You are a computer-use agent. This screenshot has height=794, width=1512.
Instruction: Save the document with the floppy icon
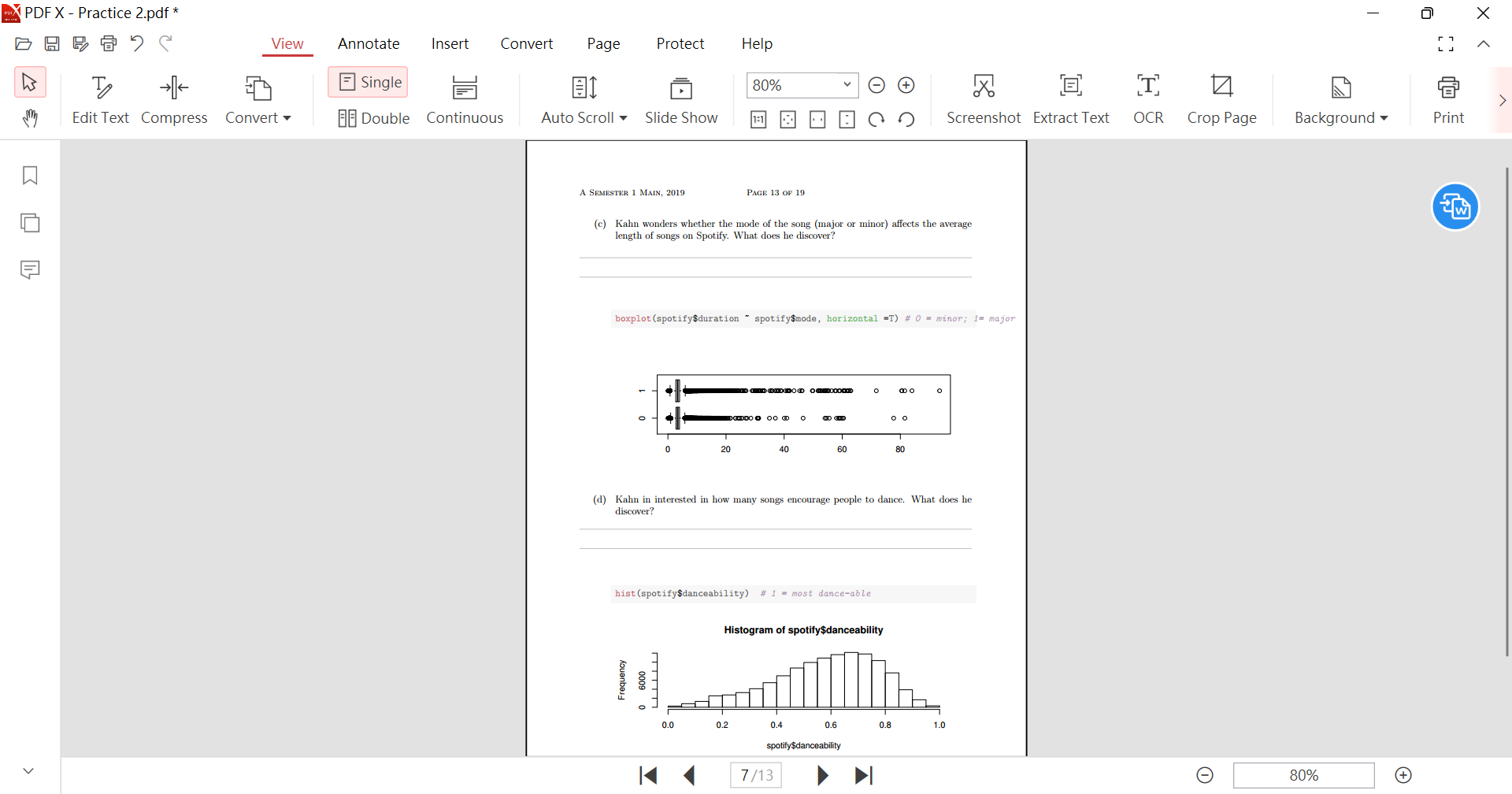pos(52,43)
